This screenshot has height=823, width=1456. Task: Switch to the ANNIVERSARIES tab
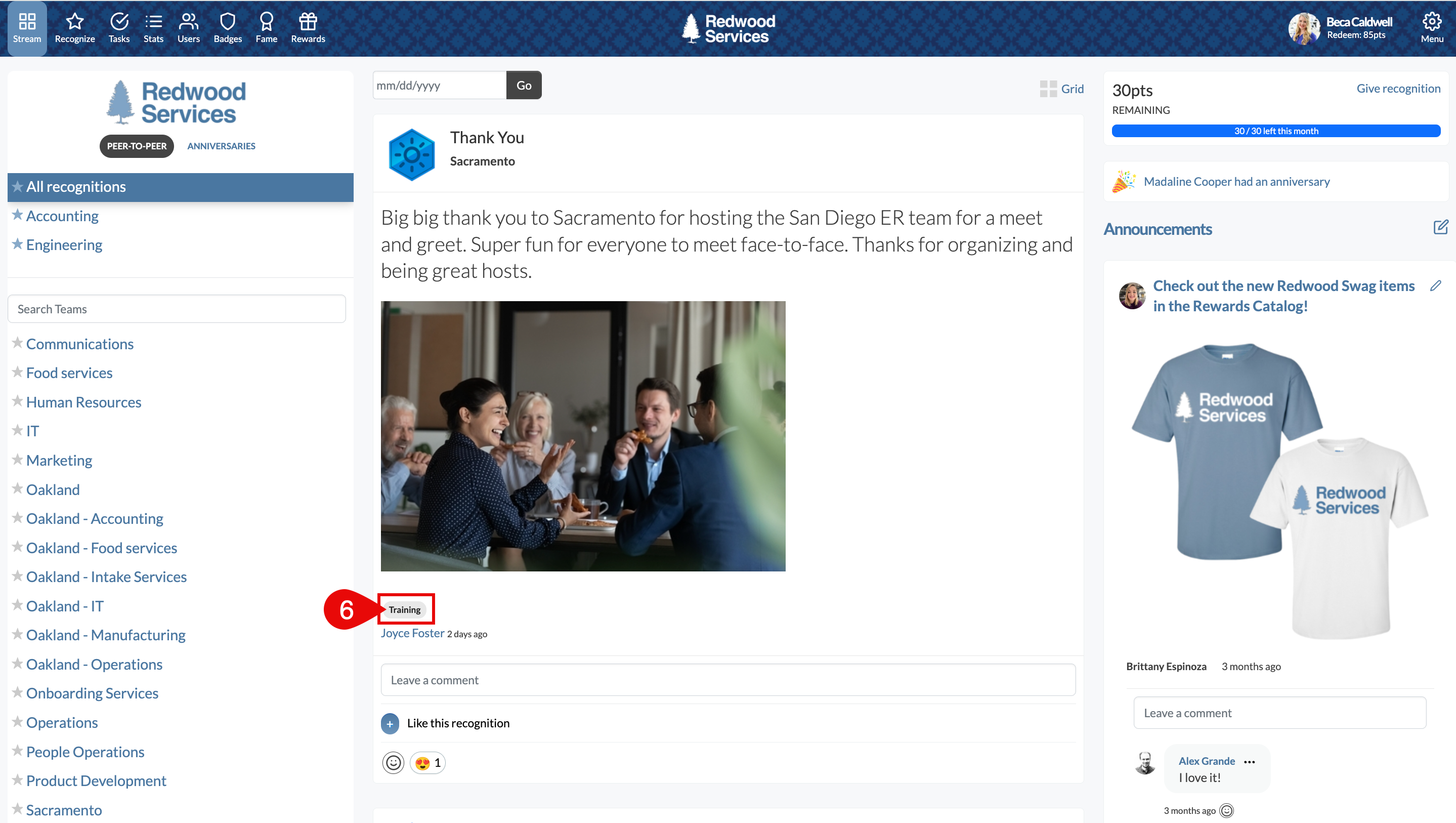click(221, 146)
